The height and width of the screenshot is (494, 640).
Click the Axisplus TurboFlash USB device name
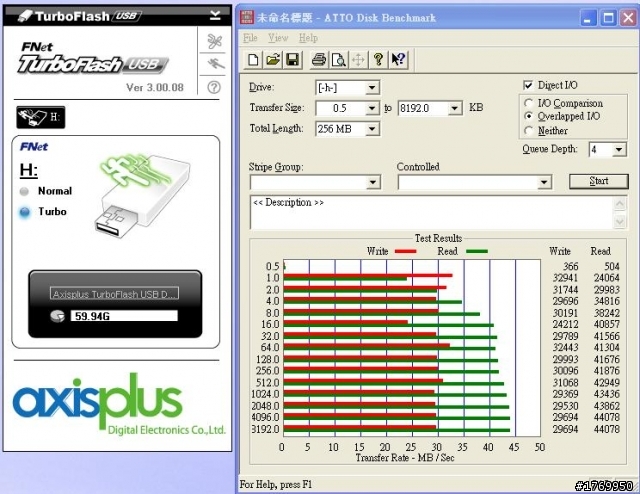[x=114, y=294]
